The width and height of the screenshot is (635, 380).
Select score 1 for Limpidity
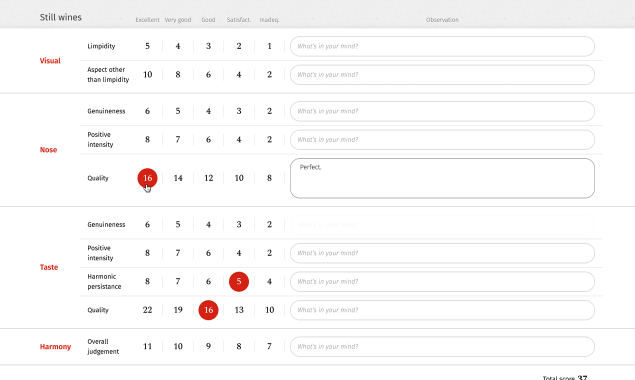tap(269, 46)
